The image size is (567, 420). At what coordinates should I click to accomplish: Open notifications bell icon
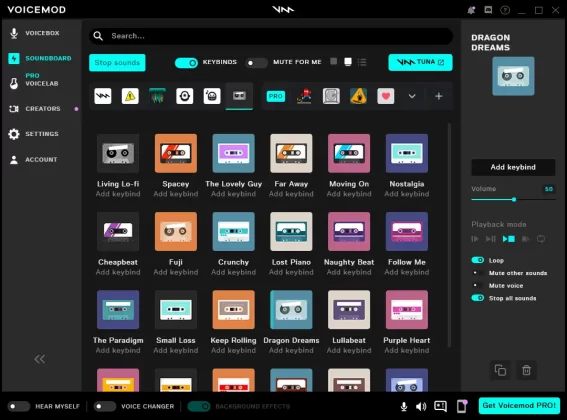click(471, 10)
